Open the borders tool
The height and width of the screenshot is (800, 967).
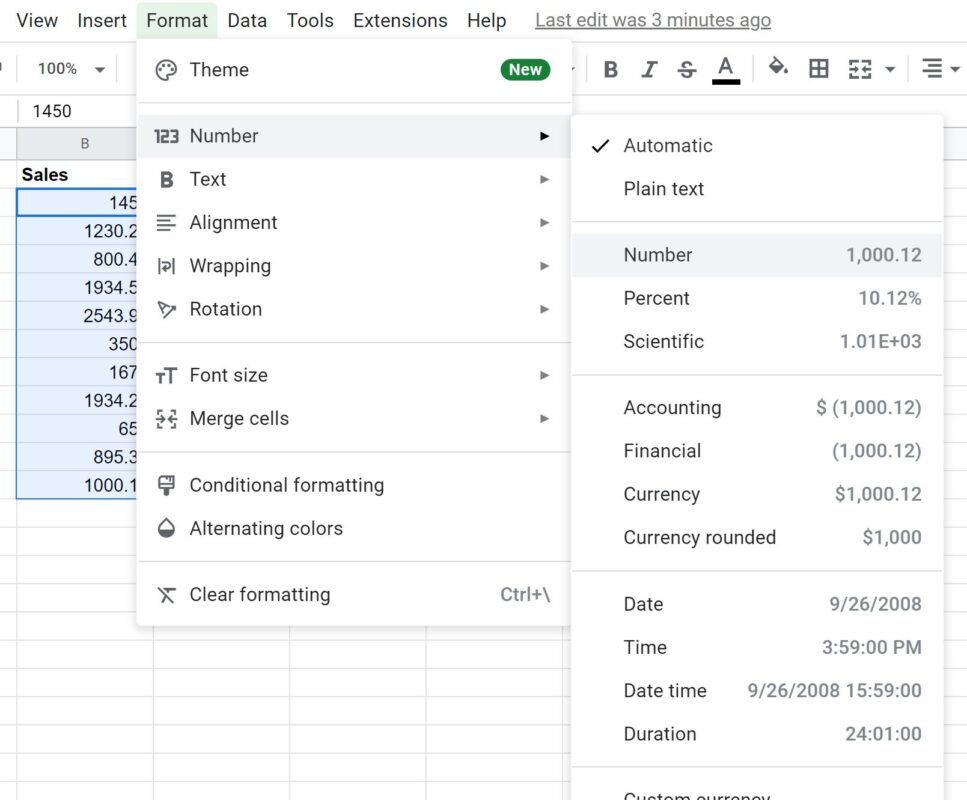tap(818, 68)
